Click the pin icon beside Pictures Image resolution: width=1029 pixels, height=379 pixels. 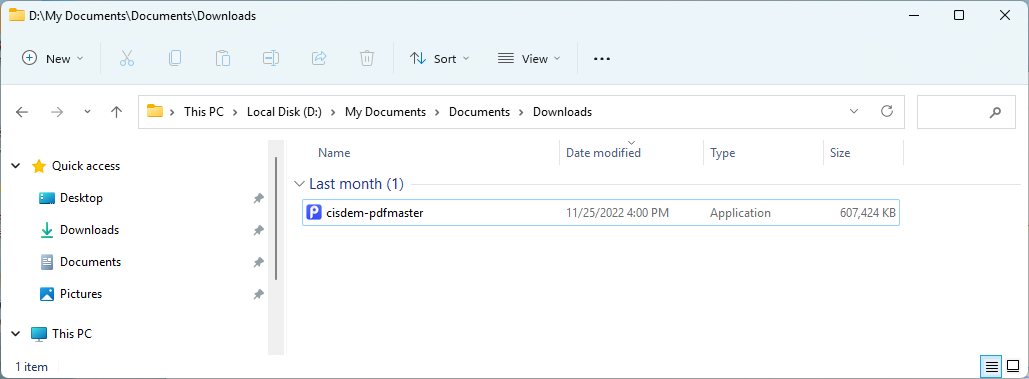pos(259,294)
